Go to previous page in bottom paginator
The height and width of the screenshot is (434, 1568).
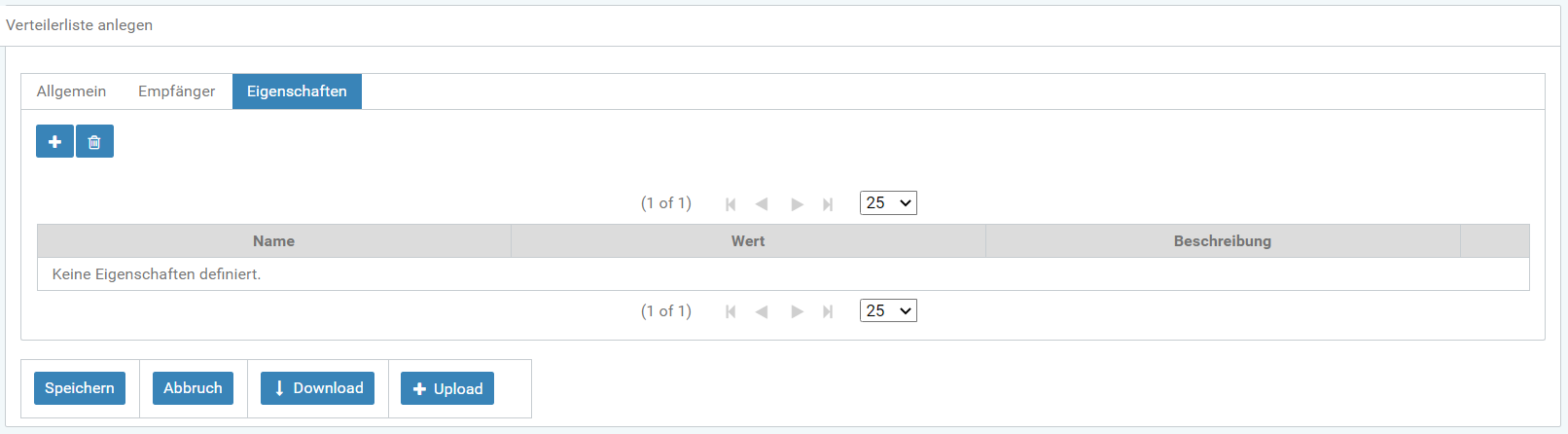tap(762, 311)
